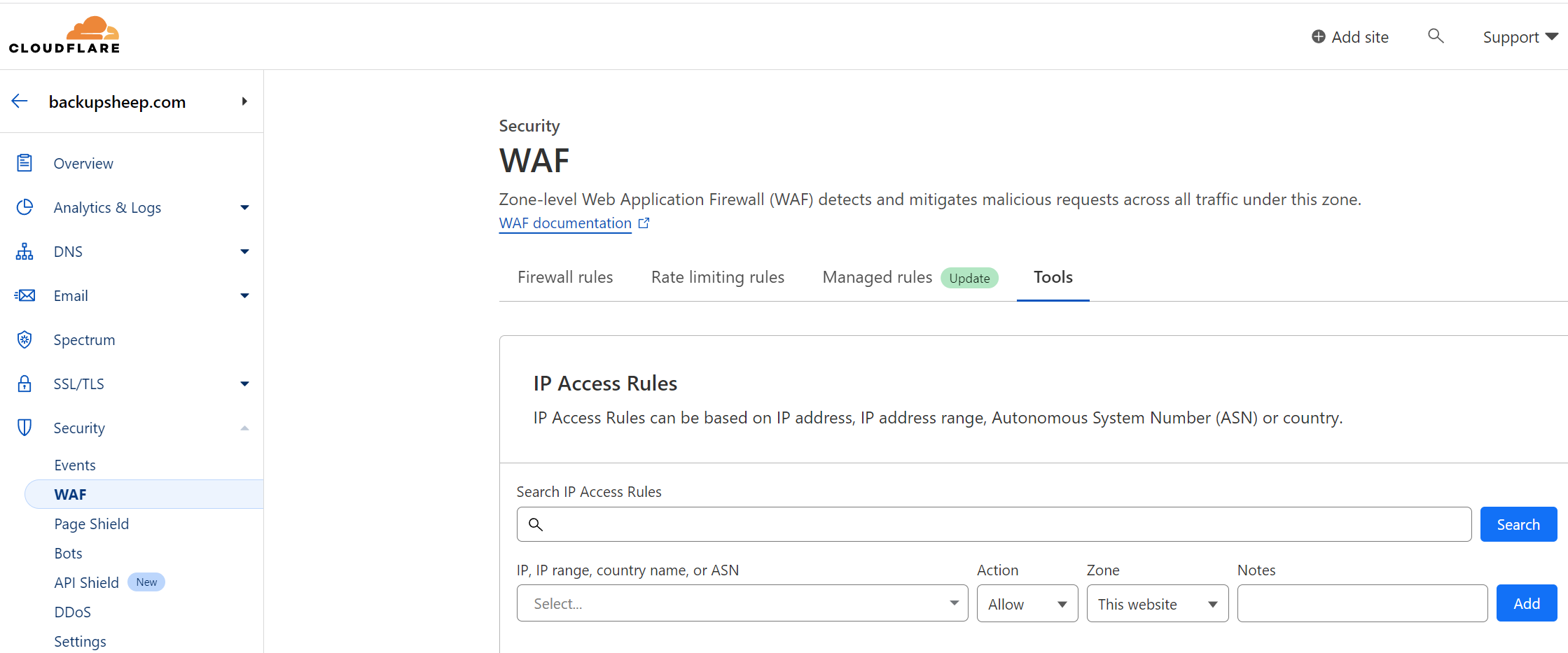Open search with the header magnifier icon

click(x=1436, y=36)
